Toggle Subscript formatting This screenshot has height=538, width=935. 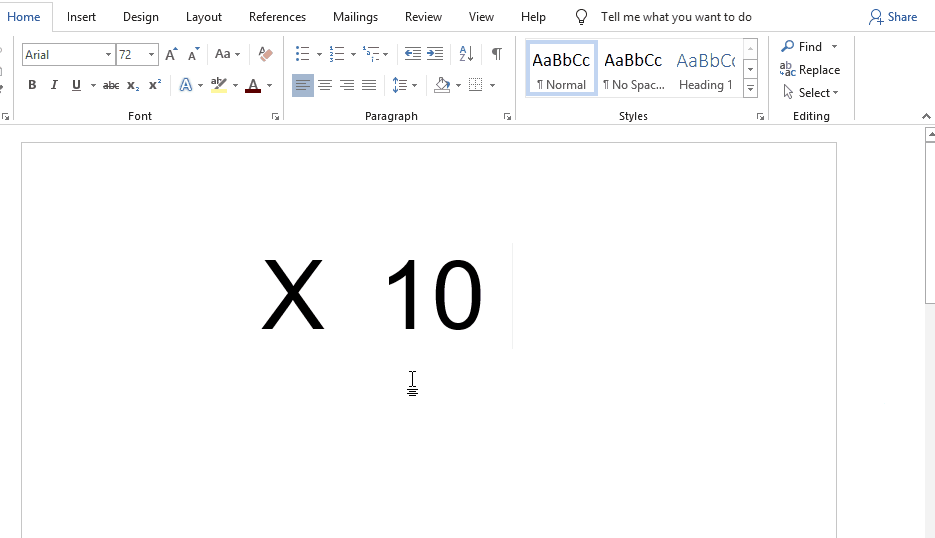click(133, 85)
